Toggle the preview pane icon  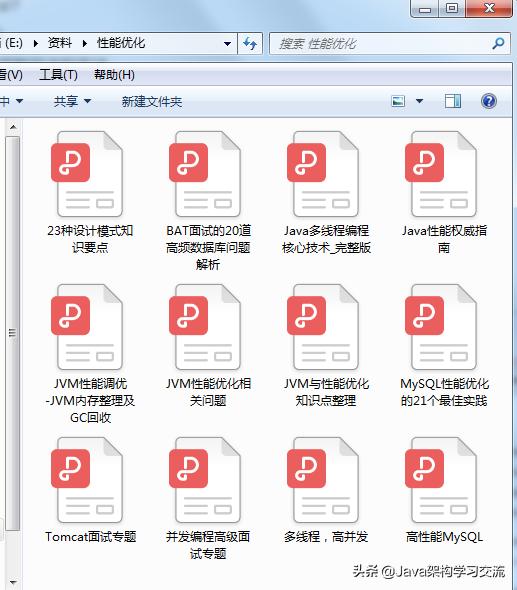pyautogui.click(x=453, y=101)
